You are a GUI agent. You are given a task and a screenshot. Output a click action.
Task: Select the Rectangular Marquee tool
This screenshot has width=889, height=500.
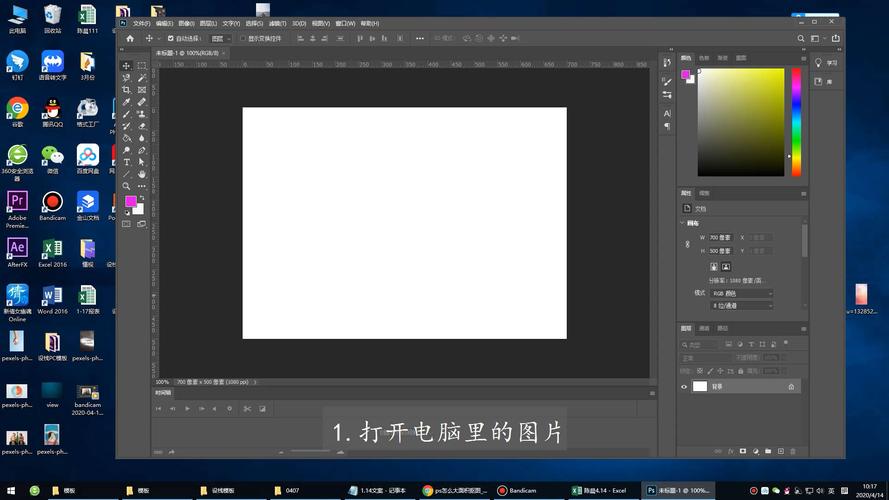[142, 66]
